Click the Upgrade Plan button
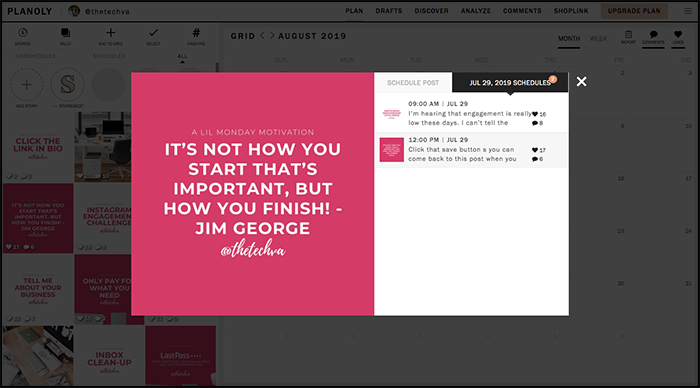The image size is (700, 388). point(634,11)
